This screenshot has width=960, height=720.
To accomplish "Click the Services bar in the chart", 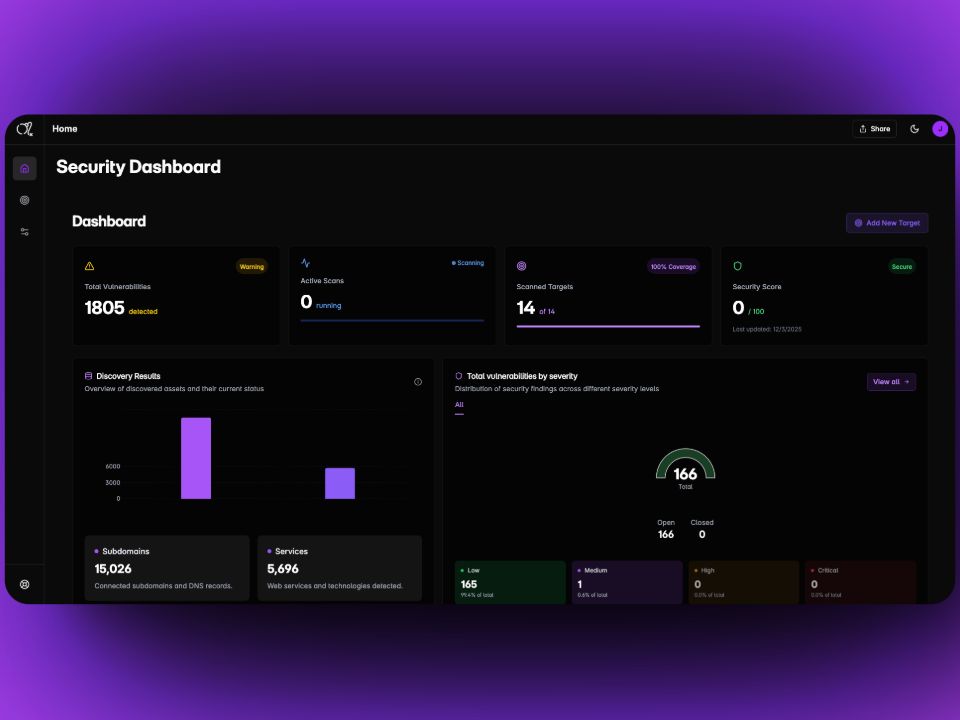I will [340, 483].
